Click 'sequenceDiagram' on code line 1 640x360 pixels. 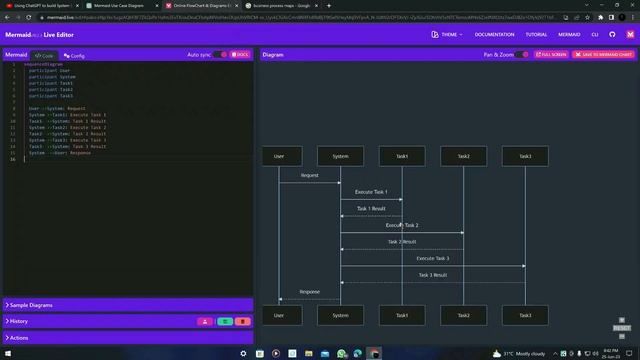coord(43,64)
